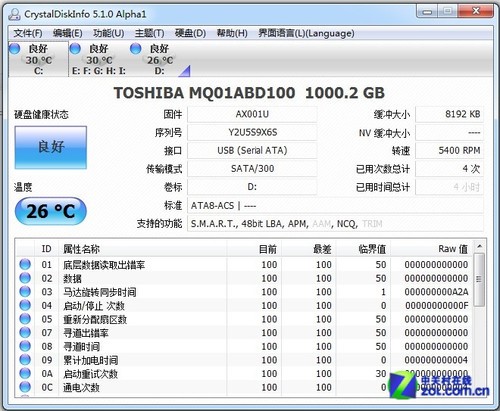Viewport: 500px width, 411px height.
Task: Click raw value 00000000000F
Action: click(x=437, y=306)
